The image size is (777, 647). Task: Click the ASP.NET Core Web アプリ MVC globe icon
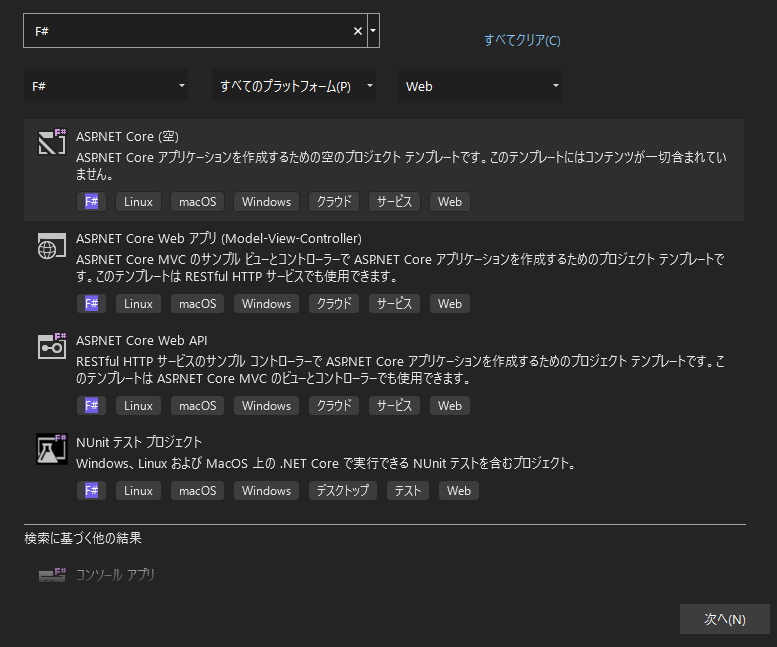pos(52,244)
